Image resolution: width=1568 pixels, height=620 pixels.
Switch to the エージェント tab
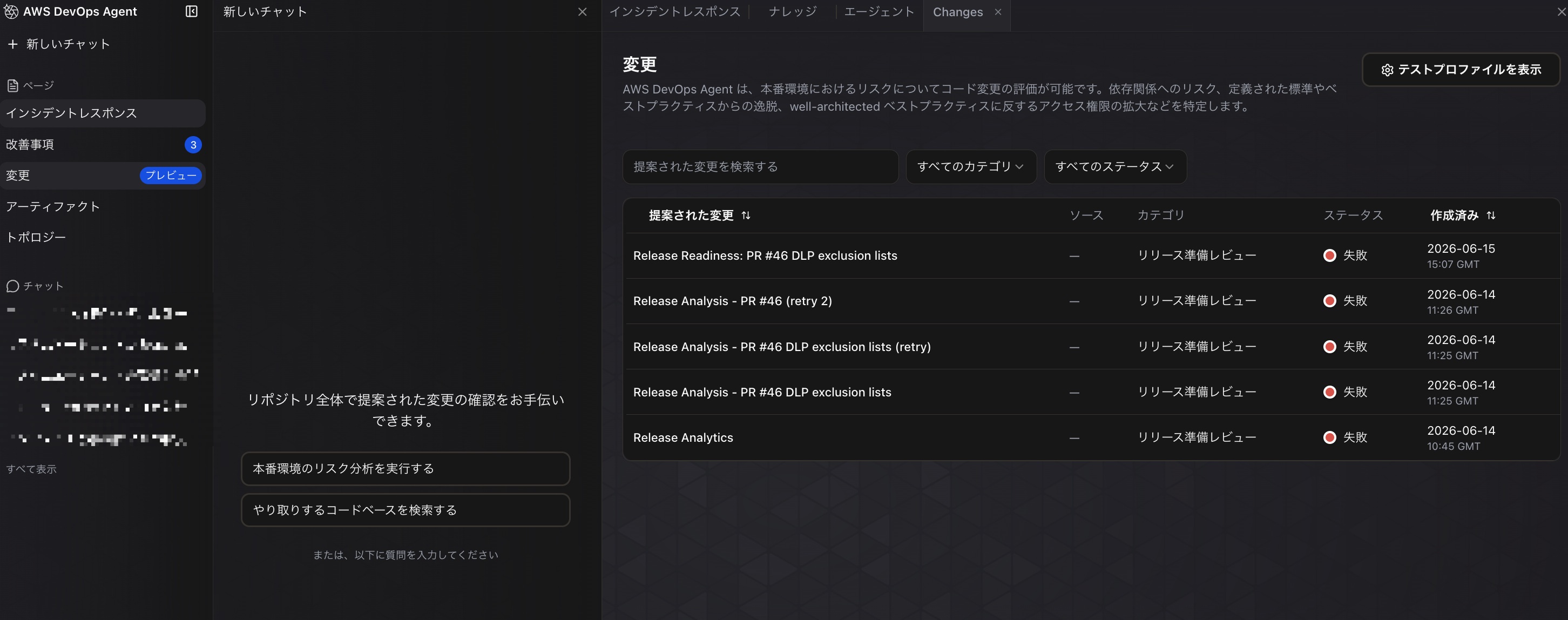point(879,12)
